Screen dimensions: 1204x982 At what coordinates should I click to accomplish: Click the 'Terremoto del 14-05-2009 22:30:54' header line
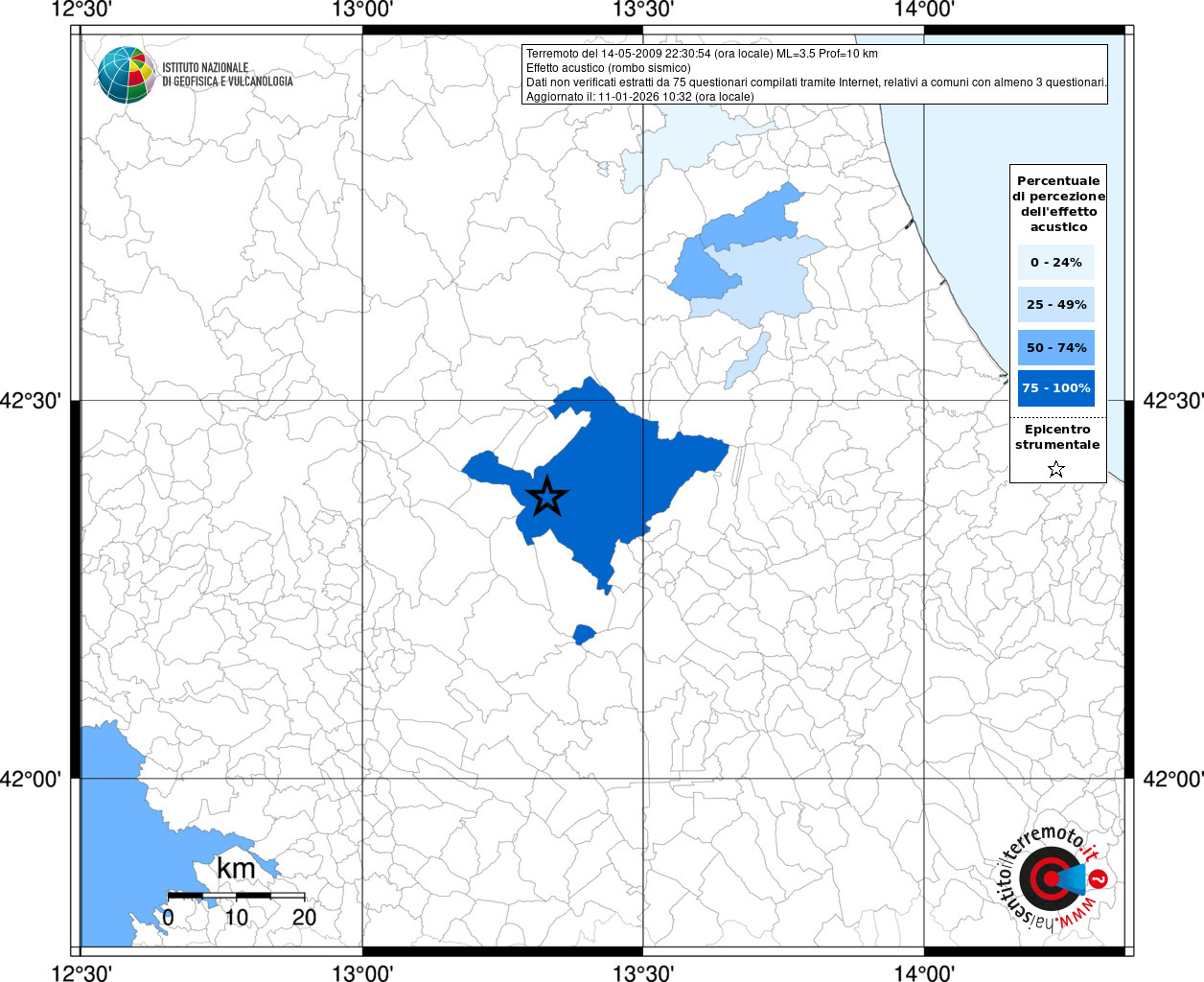[x=702, y=54]
